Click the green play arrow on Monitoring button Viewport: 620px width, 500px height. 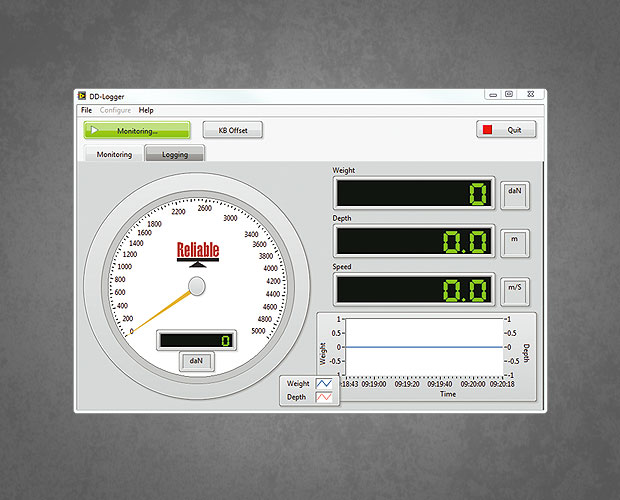point(94,130)
